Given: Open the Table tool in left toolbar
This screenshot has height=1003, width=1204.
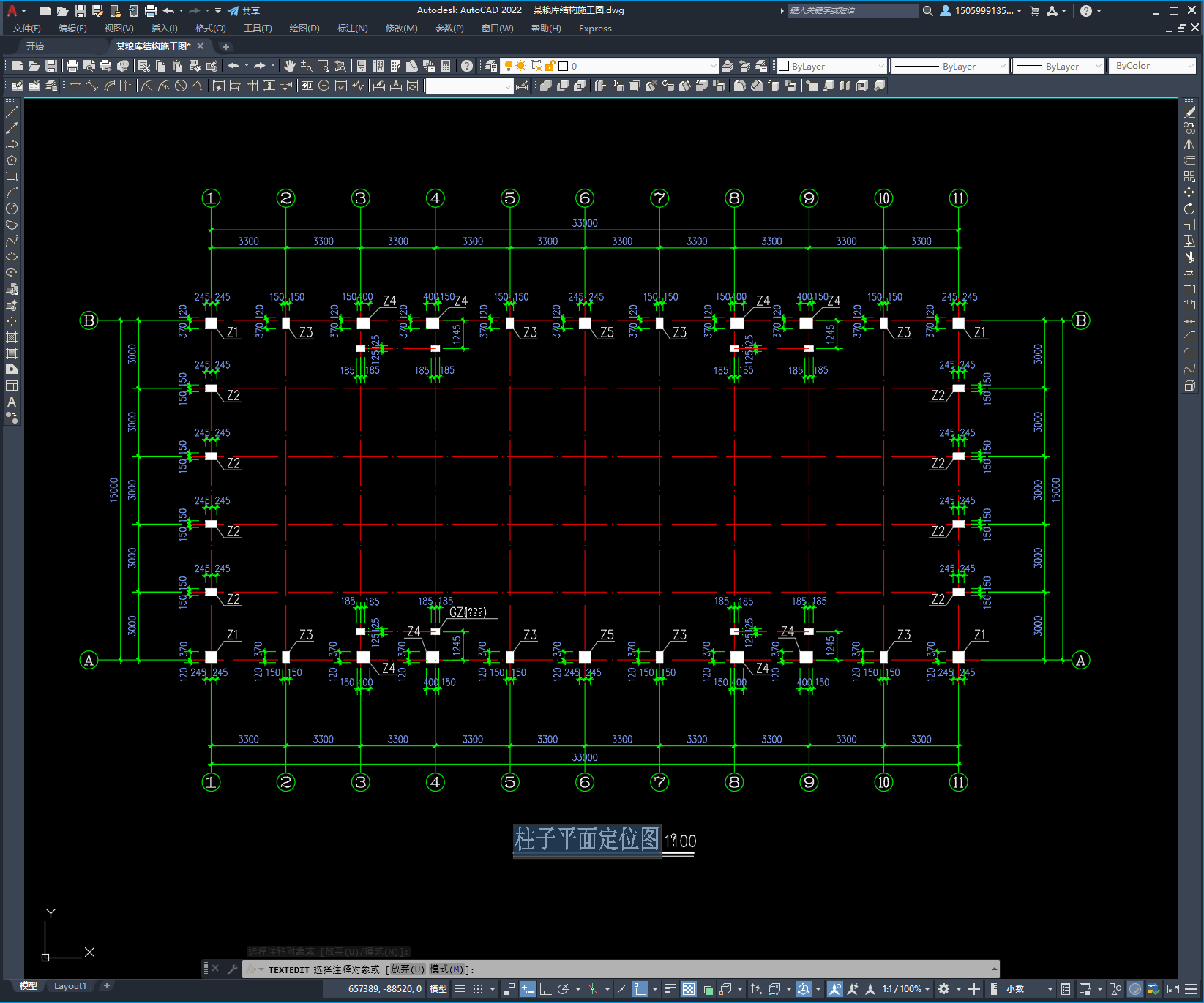Looking at the screenshot, I should (12, 386).
